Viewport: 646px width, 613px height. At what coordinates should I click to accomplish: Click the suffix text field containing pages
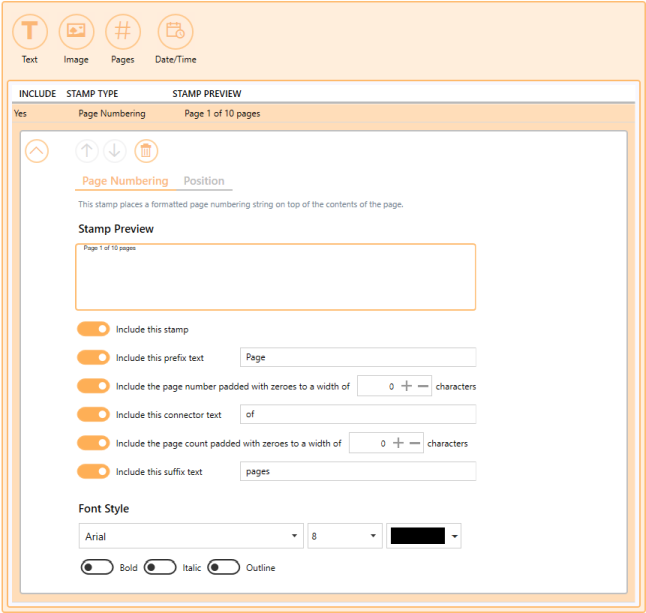tap(358, 471)
